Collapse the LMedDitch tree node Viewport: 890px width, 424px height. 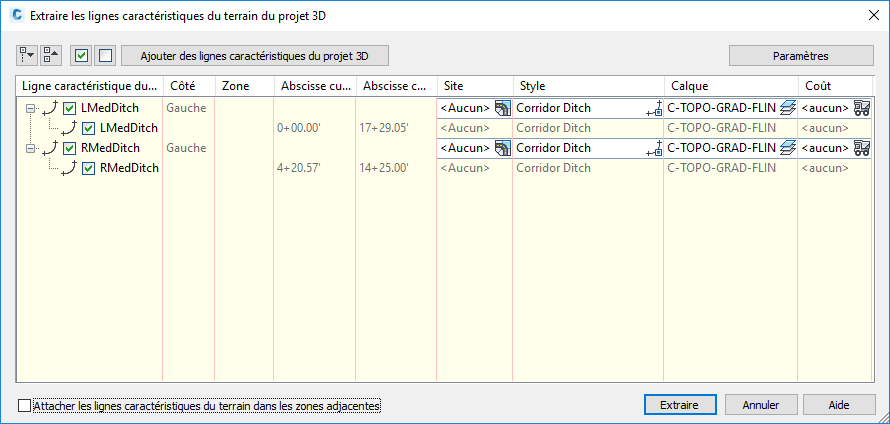click(x=31, y=108)
